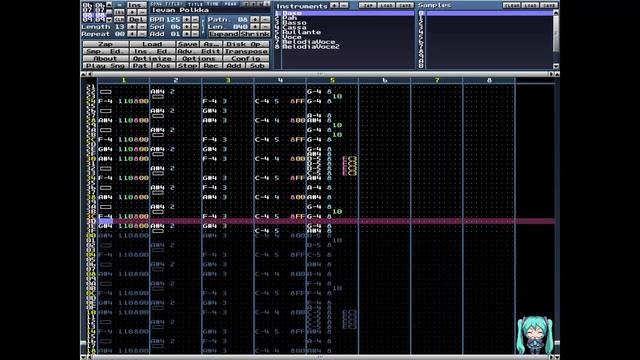Clear the selected sample

511,5
